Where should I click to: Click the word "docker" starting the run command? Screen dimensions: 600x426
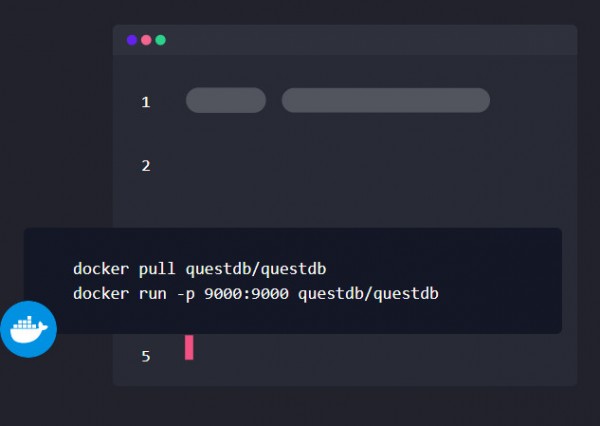pyautogui.click(x=99, y=294)
